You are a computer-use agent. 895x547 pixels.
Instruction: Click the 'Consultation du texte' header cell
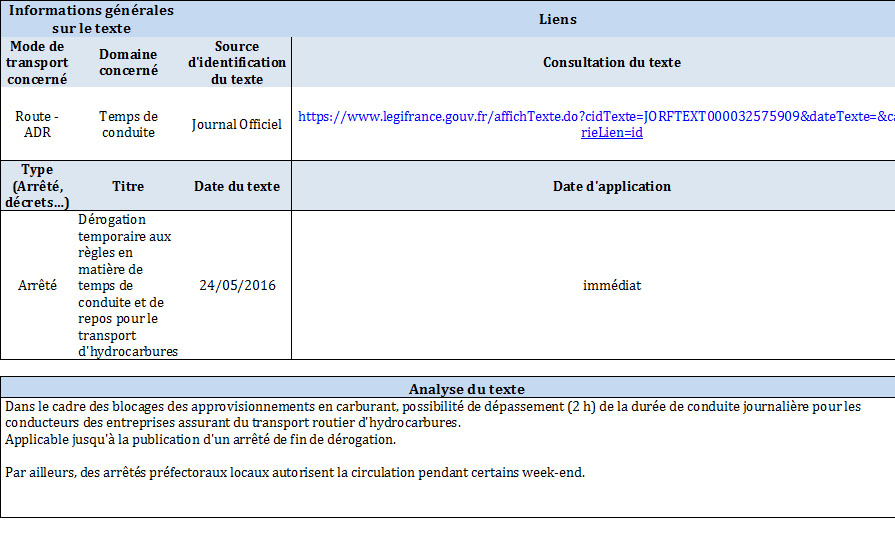[611, 62]
